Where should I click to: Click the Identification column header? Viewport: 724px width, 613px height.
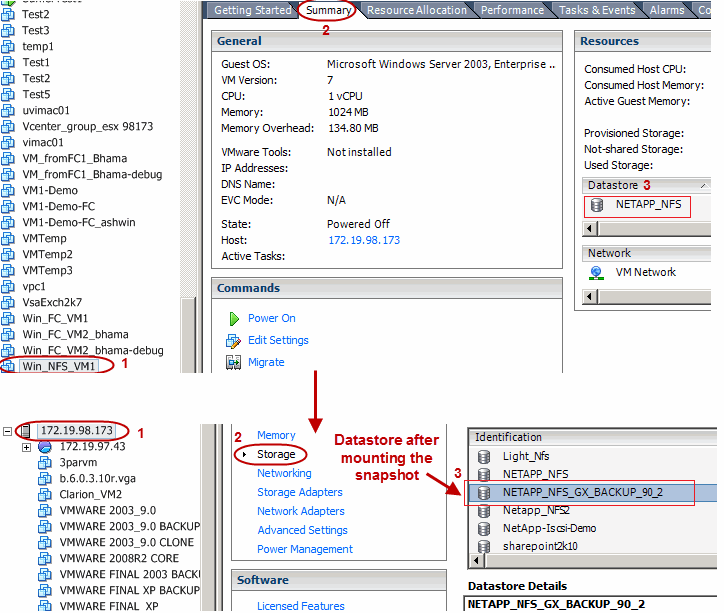point(593,437)
